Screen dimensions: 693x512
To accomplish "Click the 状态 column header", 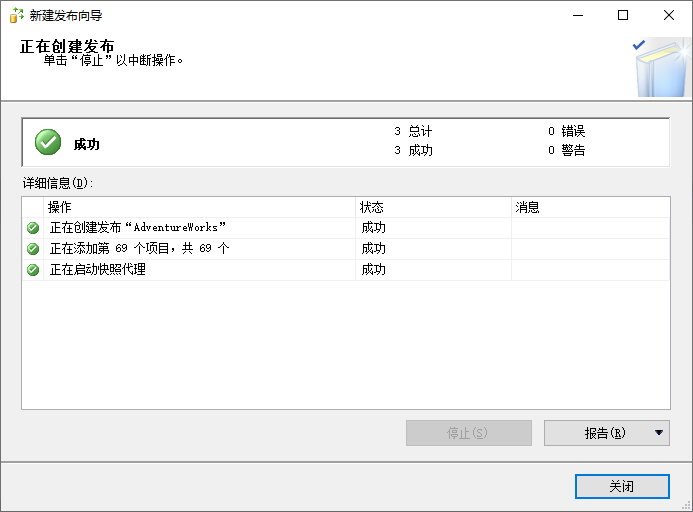I will pos(433,207).
